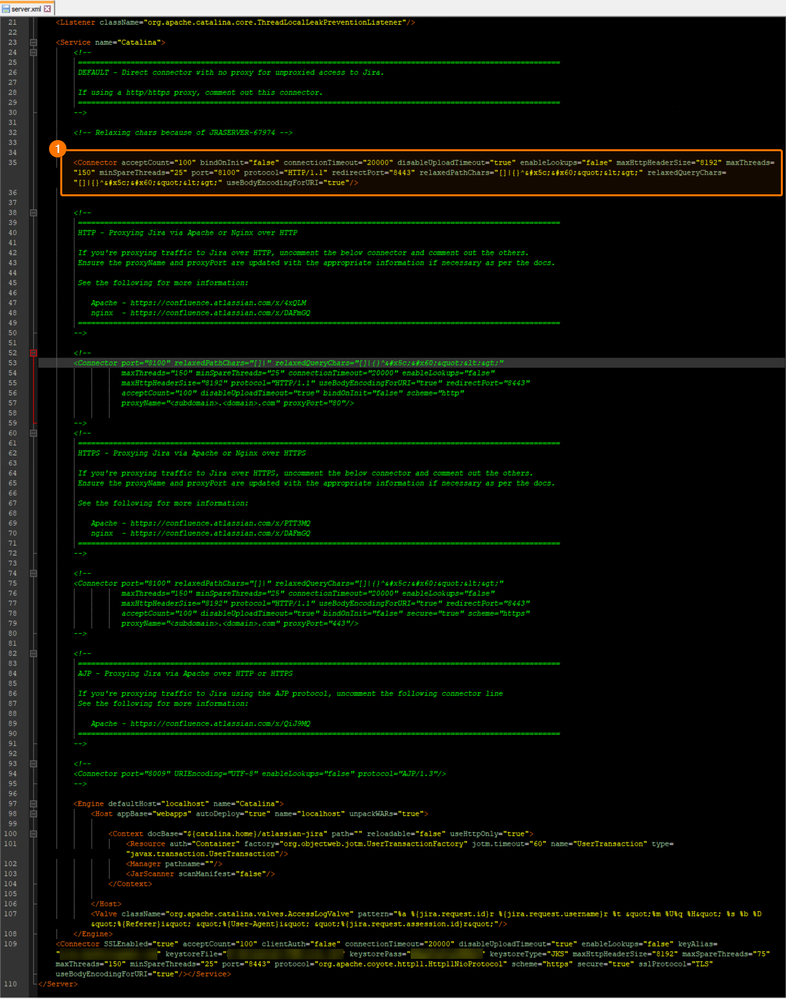Click the highlighted Connector port="8100" line 53
Screen dimensions: 786x999
[289, 363]
